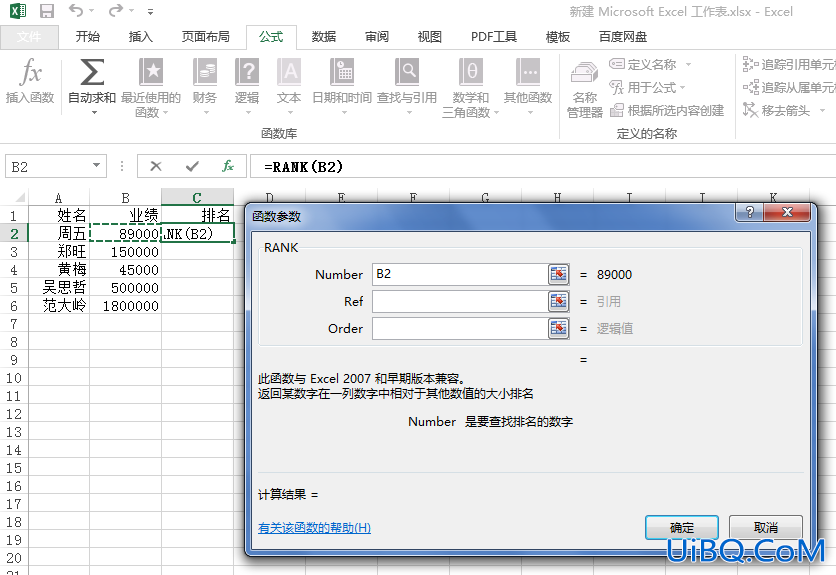Viewport: 836px width, 575px height.
Task: Open the Text (文本) functions icon
Action: tap(289, 72)
